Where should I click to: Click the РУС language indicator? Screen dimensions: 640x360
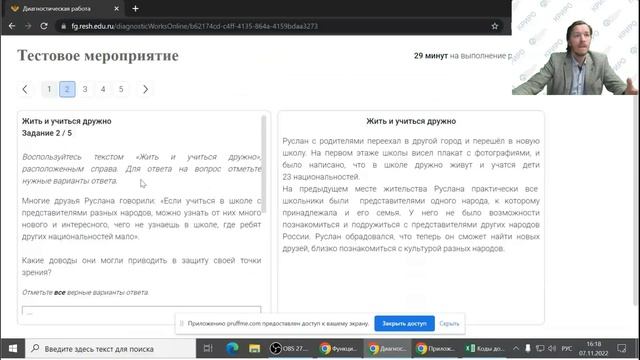pos(567,349)
